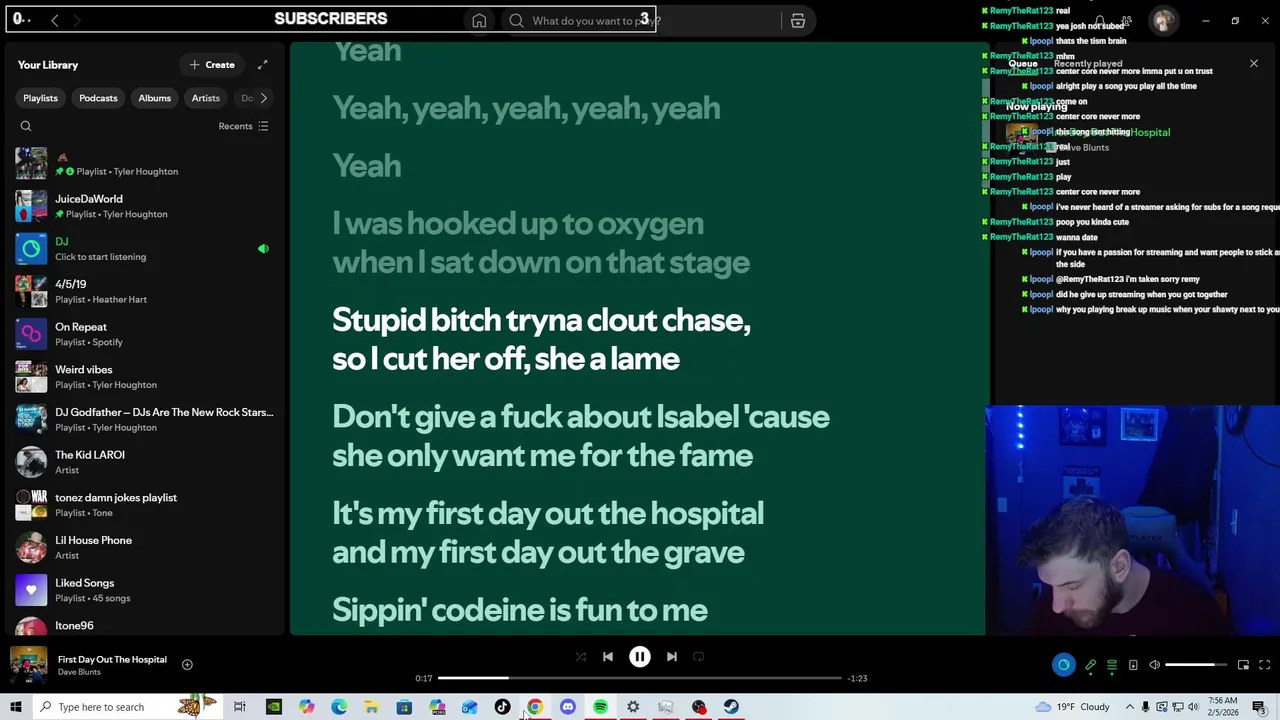This screenshot has width=1280, height=720.
Task: Open Lil House Phone artist
Action: 145,547
